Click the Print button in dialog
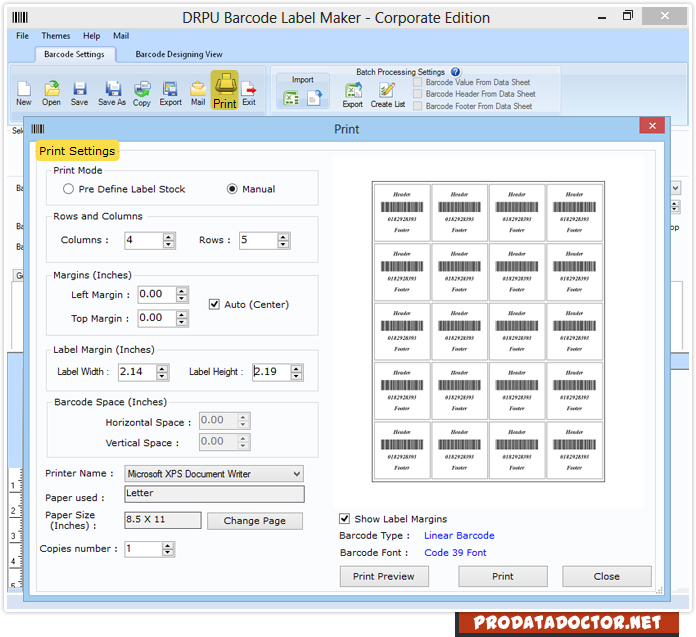The height and width of the screenshot is (637, 696). 502,576
